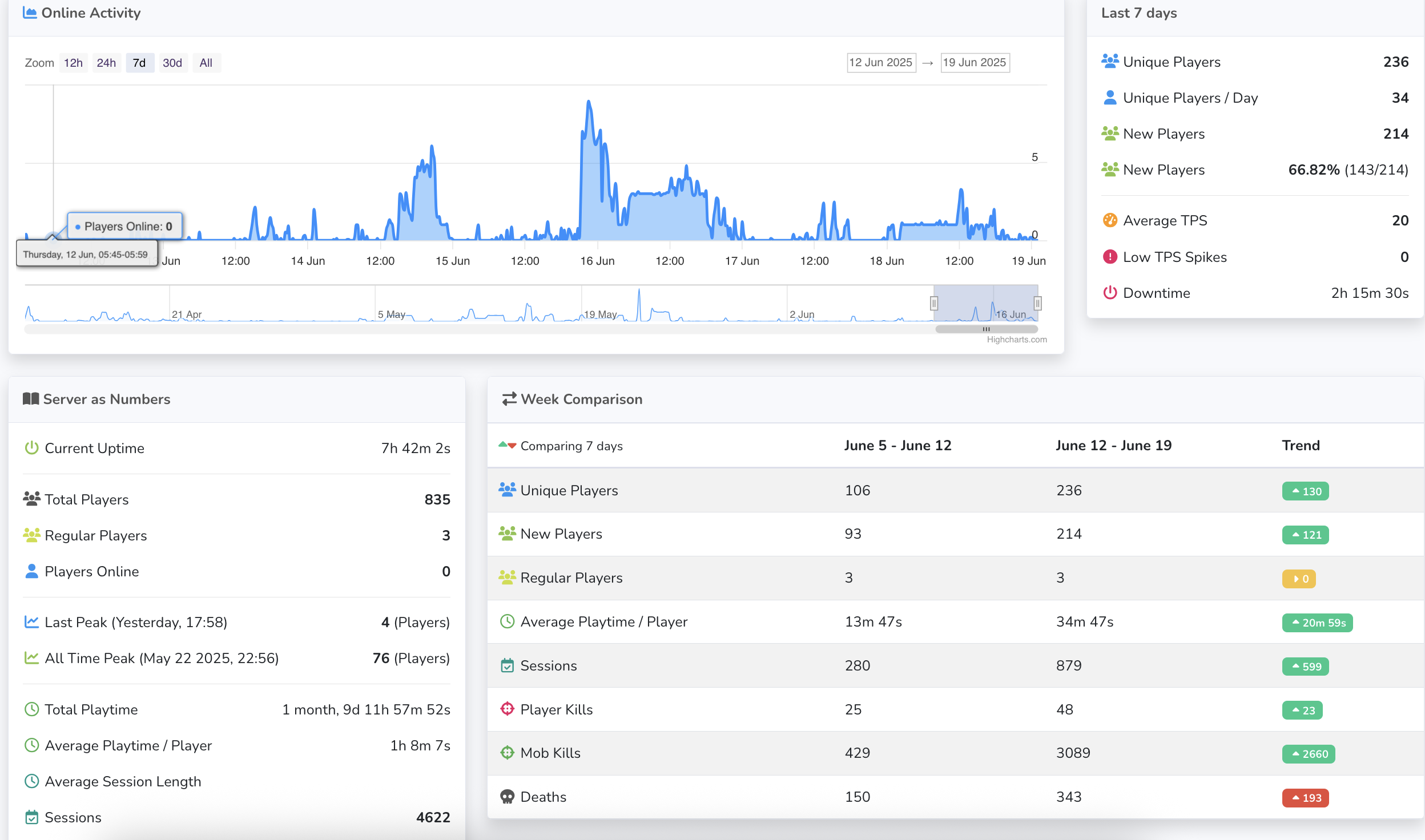Click the Downtime power icon
This screenshot has width=1425, height=840.
coord(1109,293)
